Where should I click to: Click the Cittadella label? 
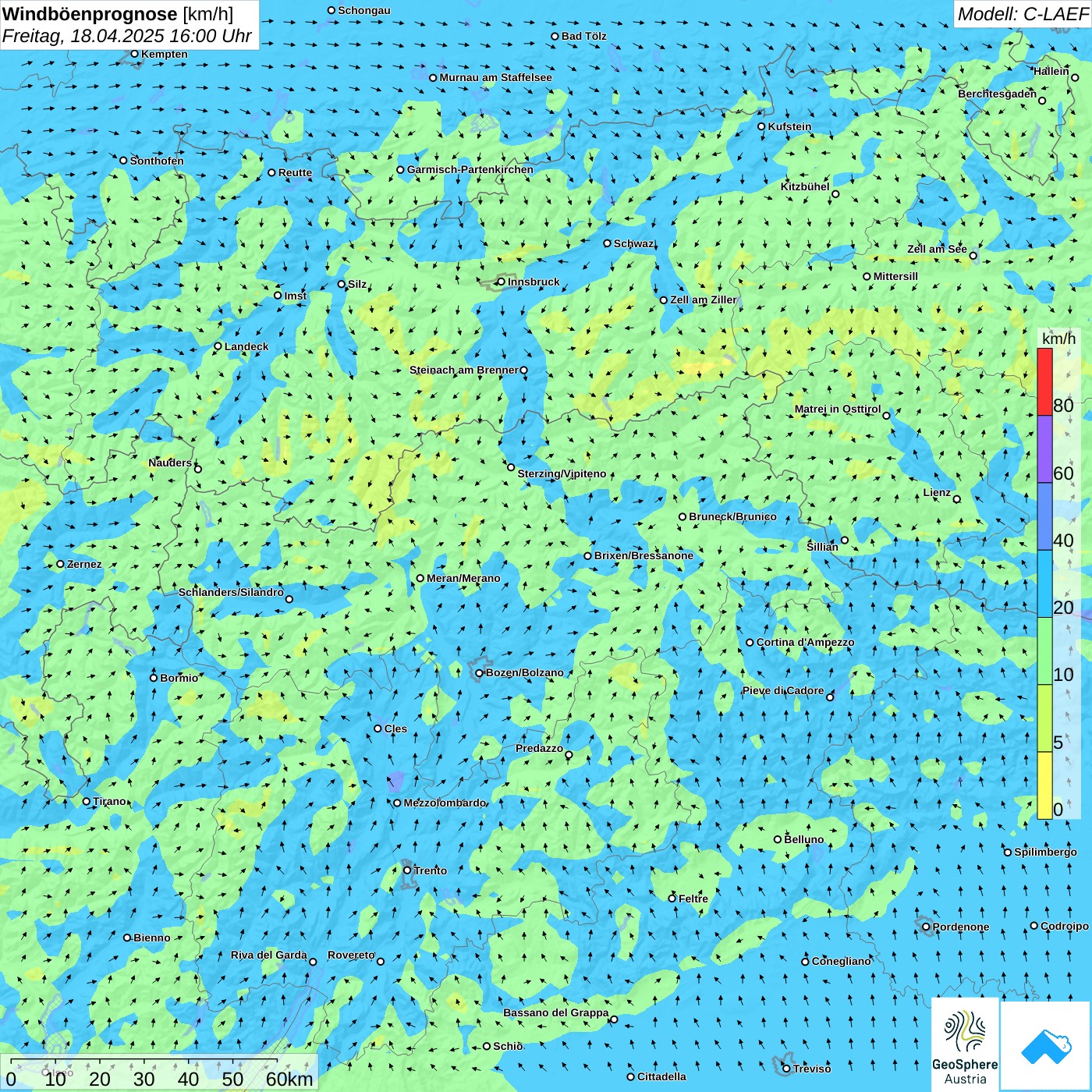(661, 1076)
